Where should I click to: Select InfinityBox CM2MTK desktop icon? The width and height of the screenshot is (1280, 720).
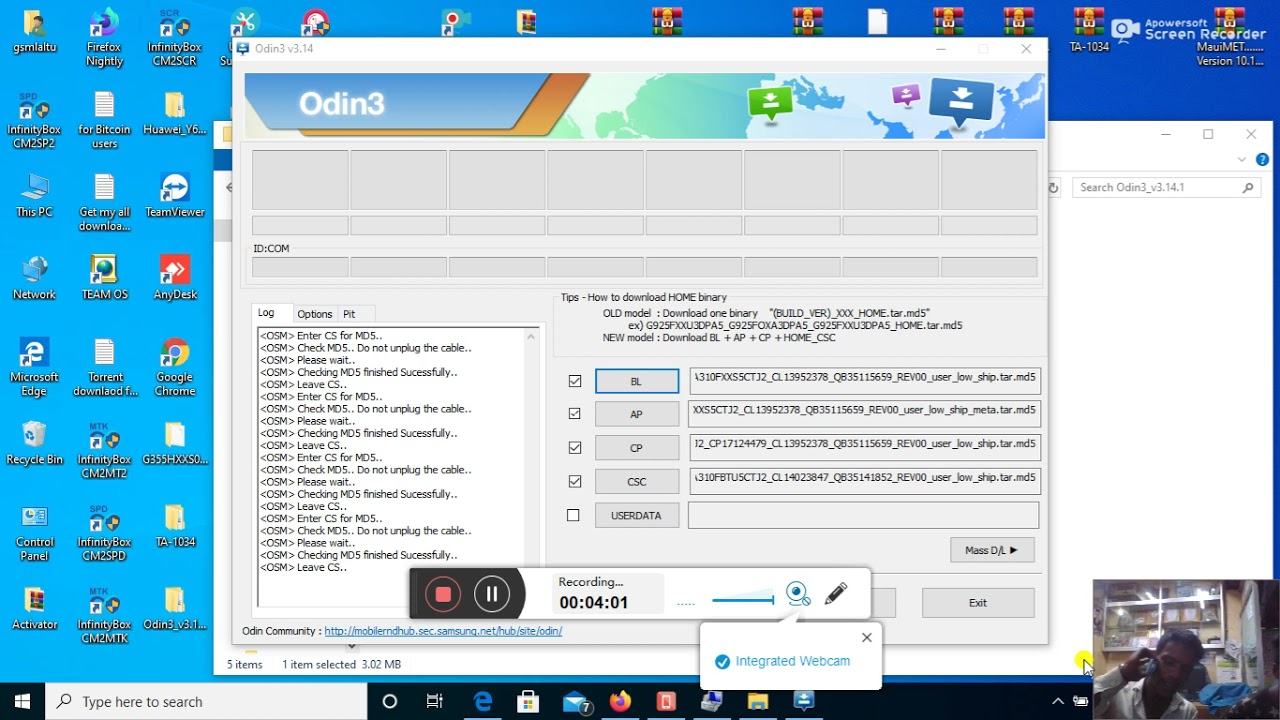point(104,616)
